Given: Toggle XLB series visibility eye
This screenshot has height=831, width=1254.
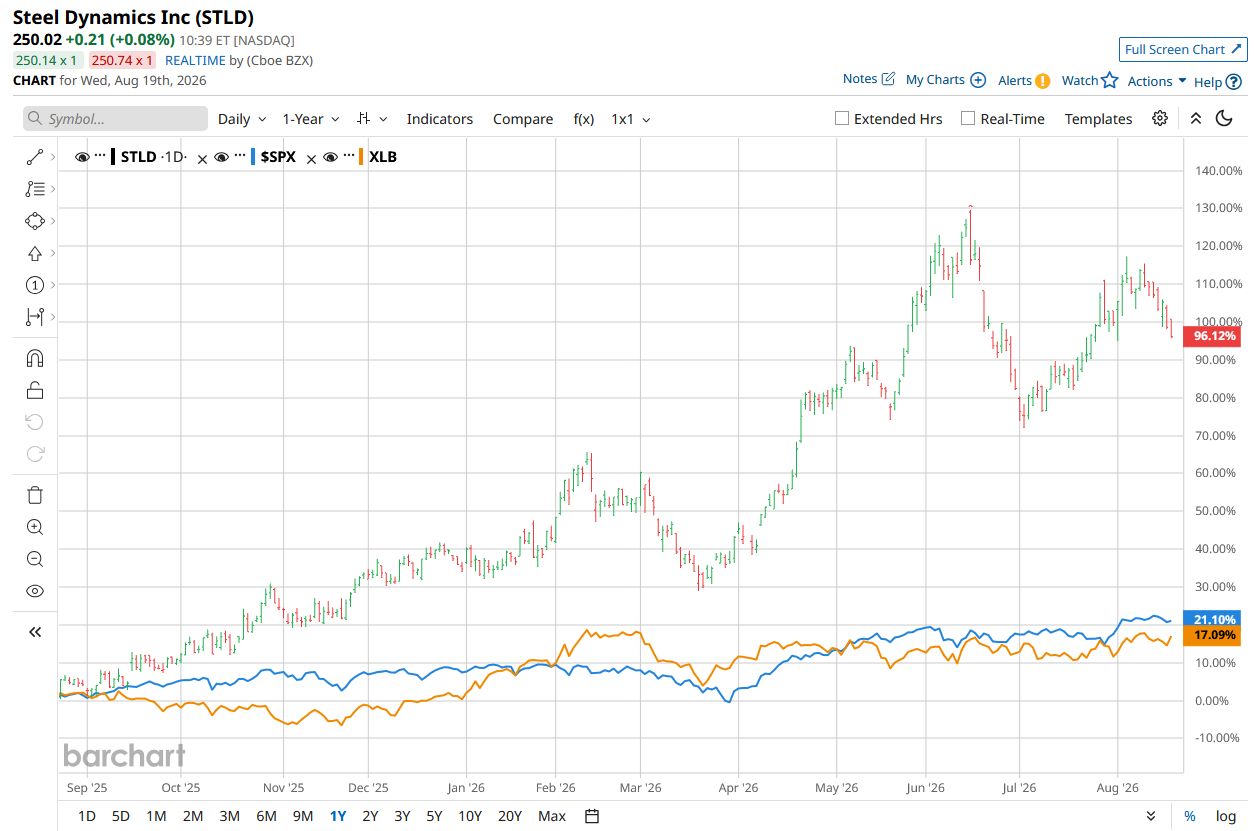Looking at the screenshot, I should coord(331,157).
